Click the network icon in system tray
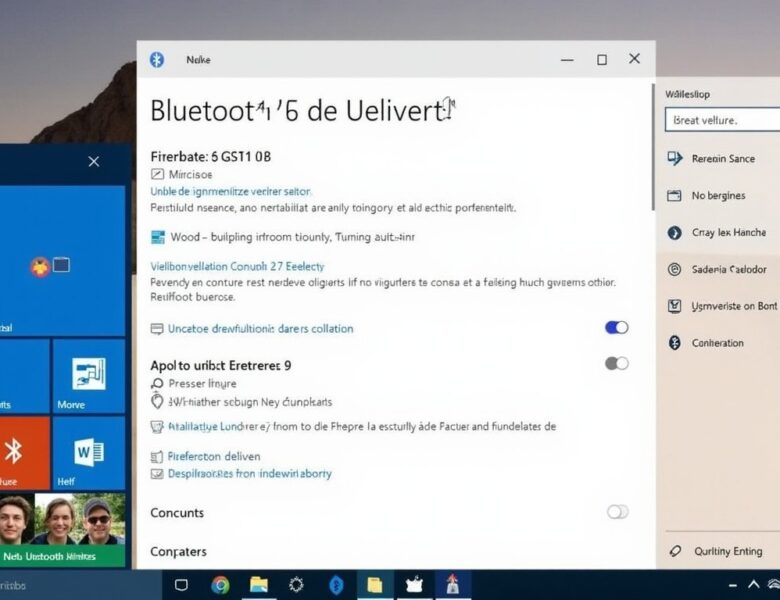The width and height of the screenshot is (780, 600). pos(774,585)
